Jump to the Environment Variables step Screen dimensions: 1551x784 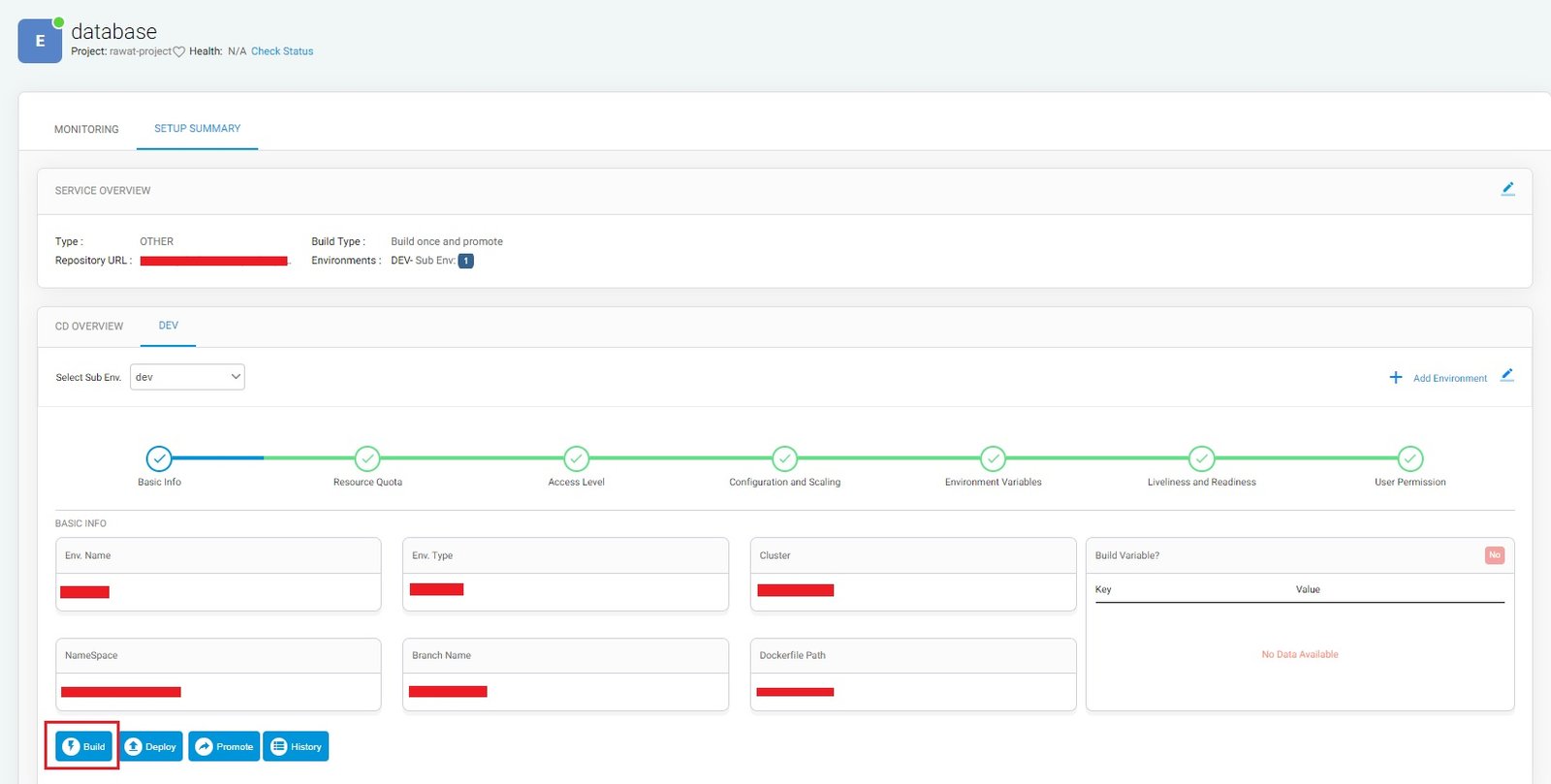pyautogui.click(x=993, y=458)
